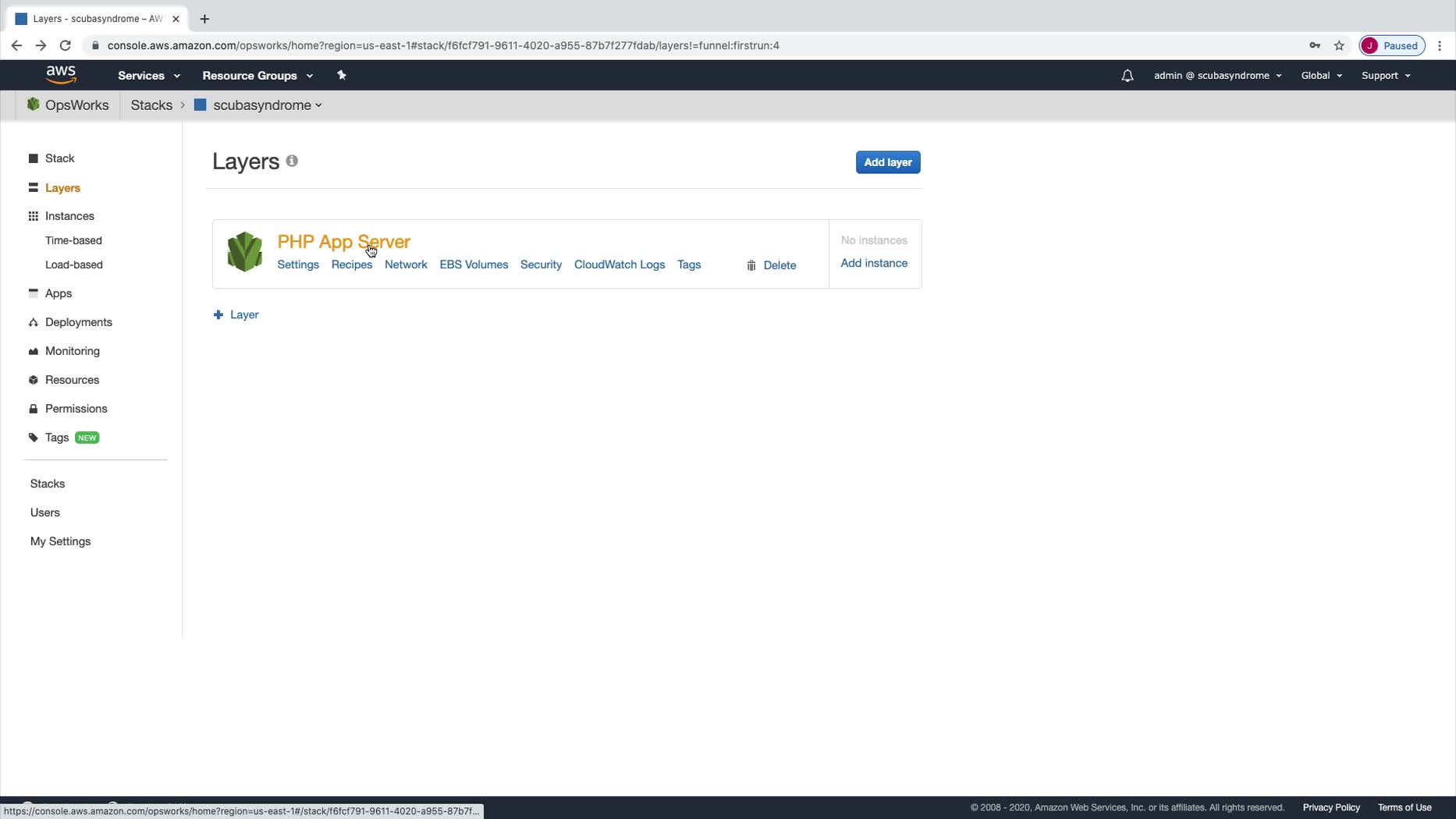Select Time-based instances
This screenshot has height=819, width=1456.
coord(73,240)
